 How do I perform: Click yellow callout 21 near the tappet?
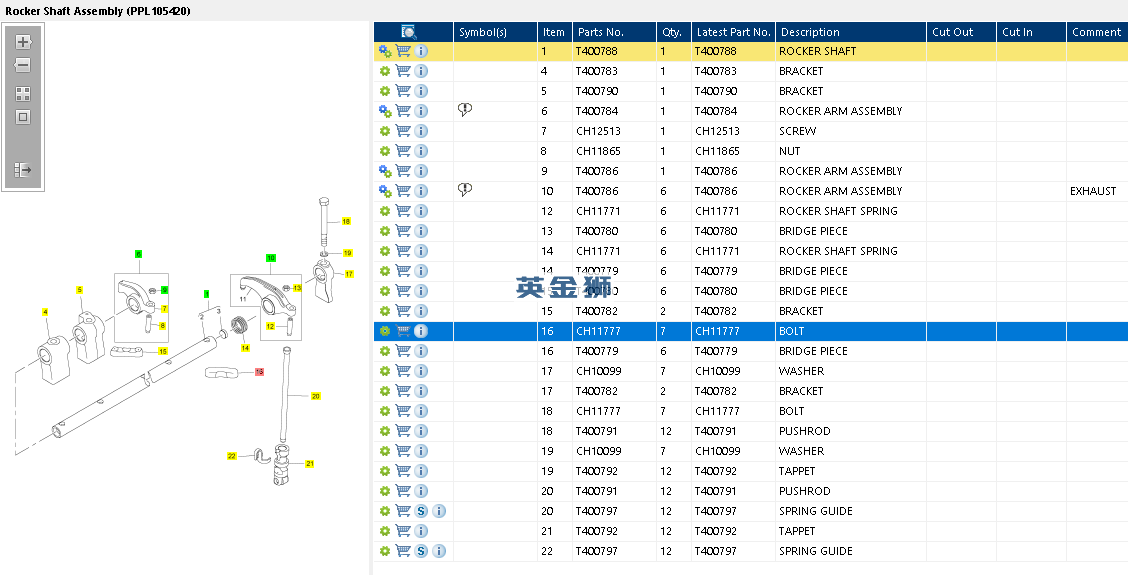pos(309,463)
